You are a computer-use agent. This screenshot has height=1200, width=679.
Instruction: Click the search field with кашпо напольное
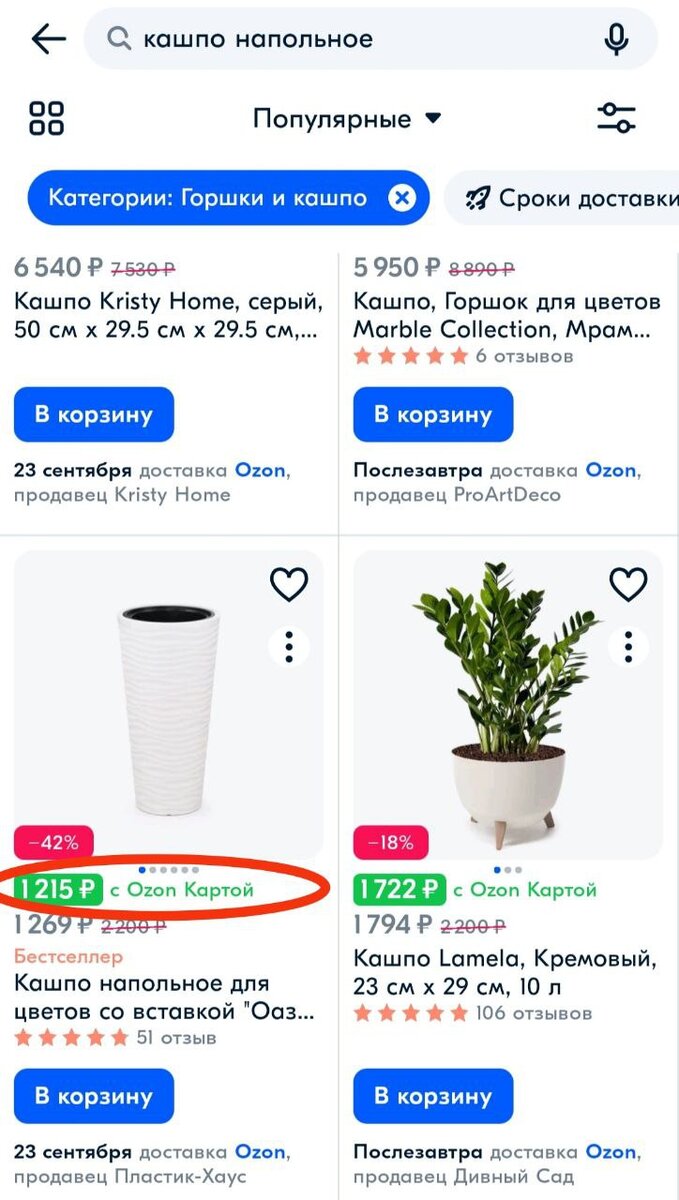(x=370, y=39)
